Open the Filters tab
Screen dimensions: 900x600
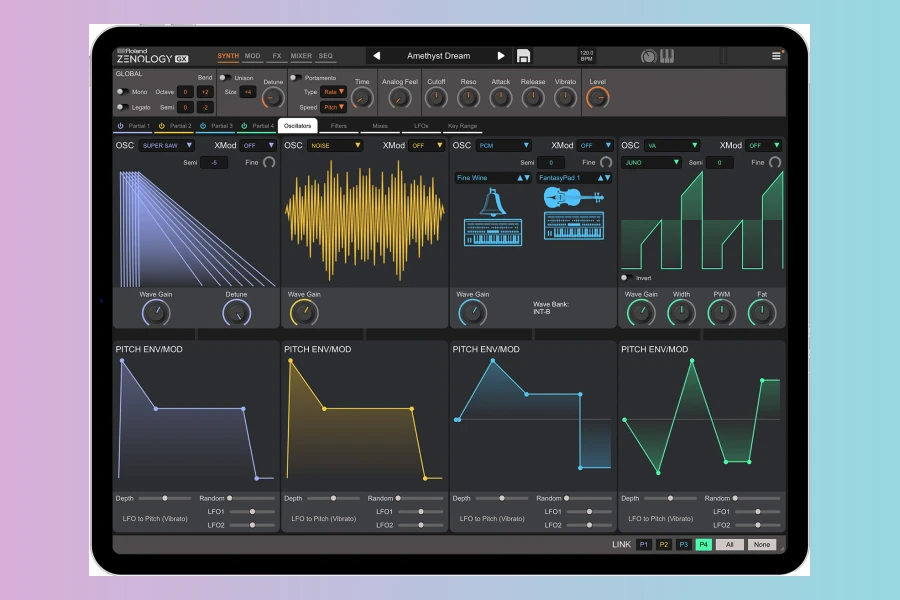click(x=339, y=126)
